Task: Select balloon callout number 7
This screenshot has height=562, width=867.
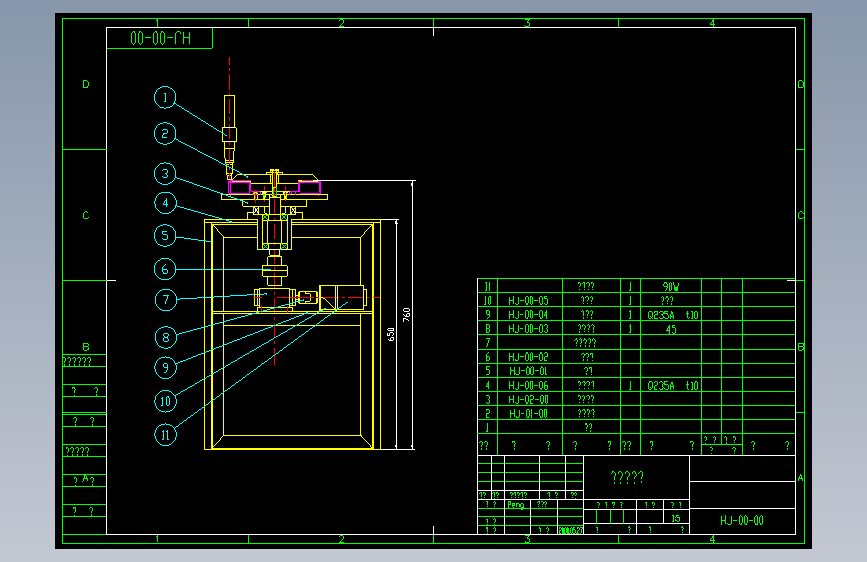Action: click(166, 300)
